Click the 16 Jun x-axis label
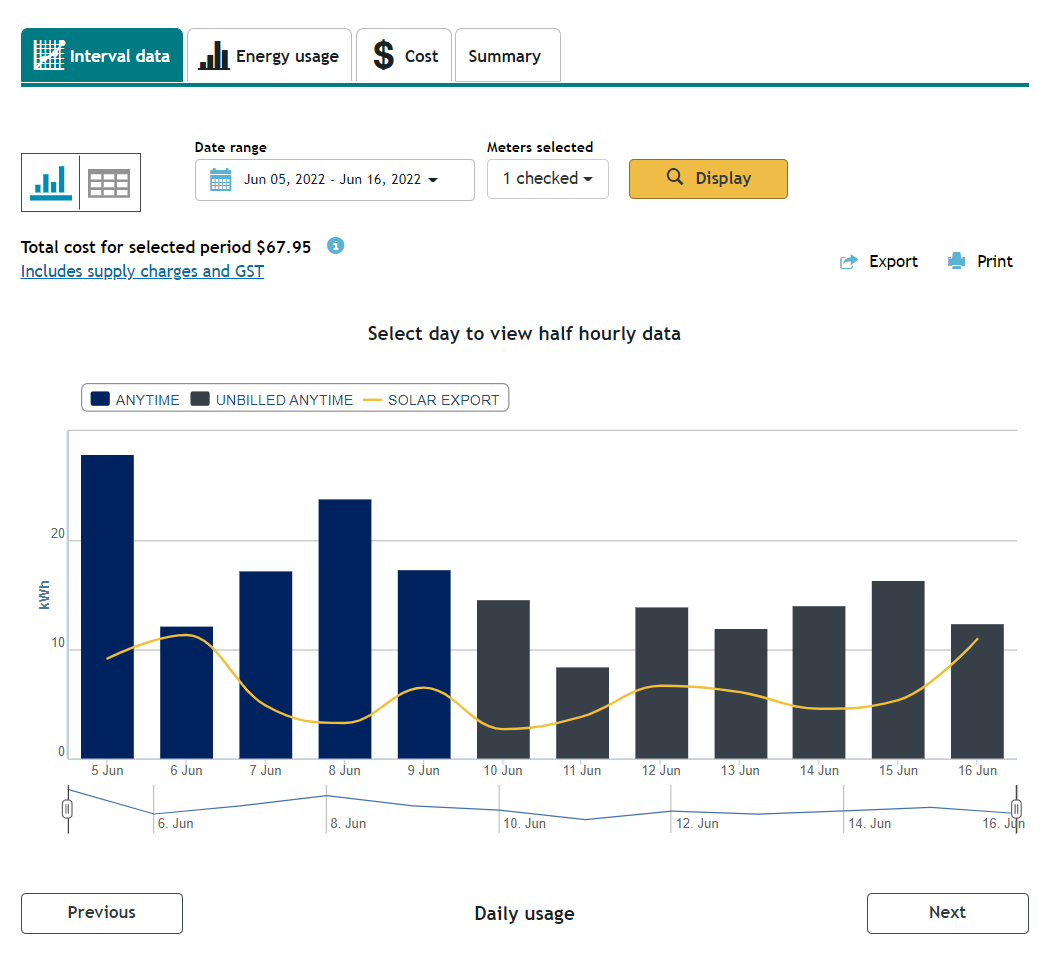 pyautogui.click(x=978, y=771)
